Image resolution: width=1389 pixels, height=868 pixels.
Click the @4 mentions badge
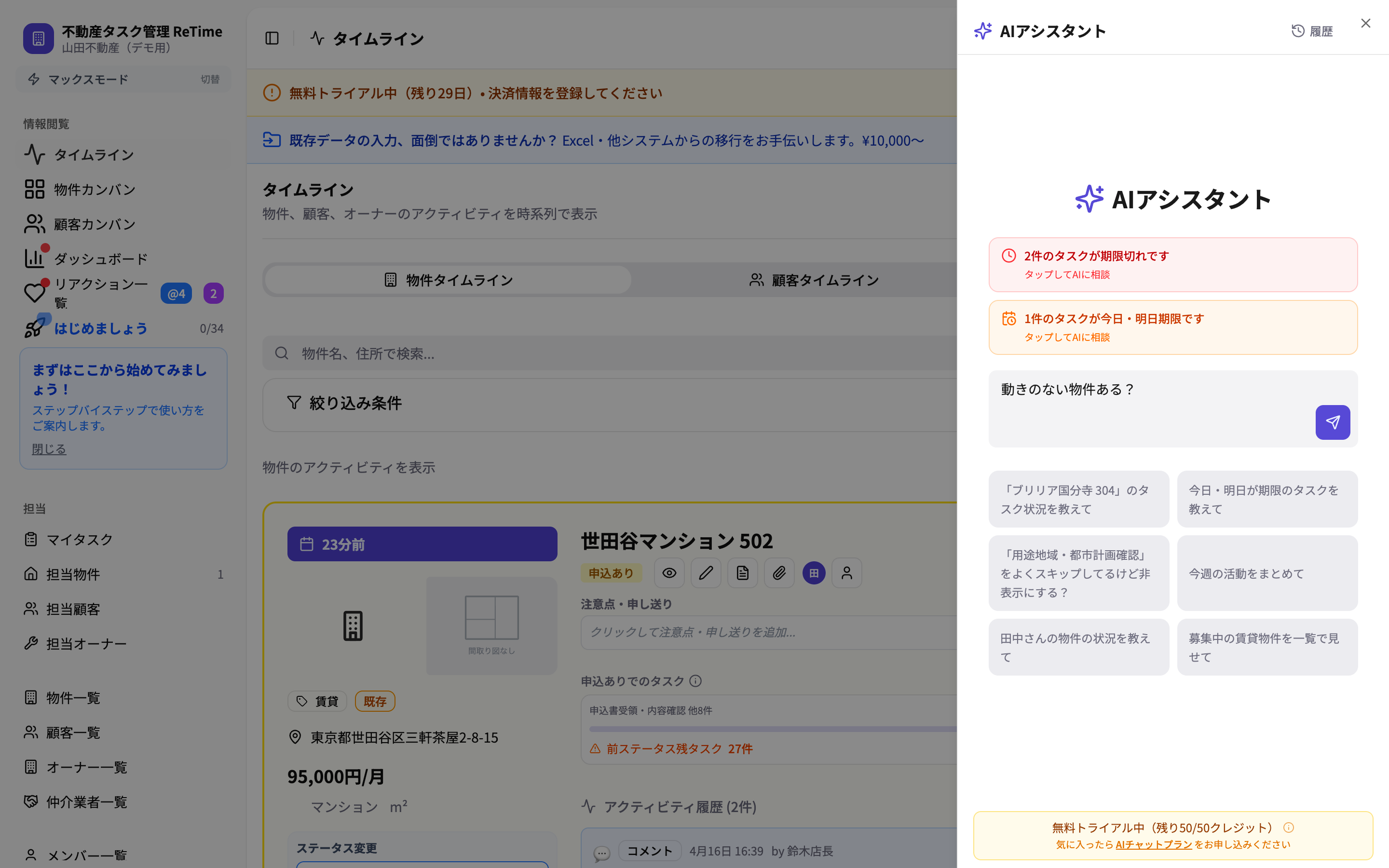point(176,293)
